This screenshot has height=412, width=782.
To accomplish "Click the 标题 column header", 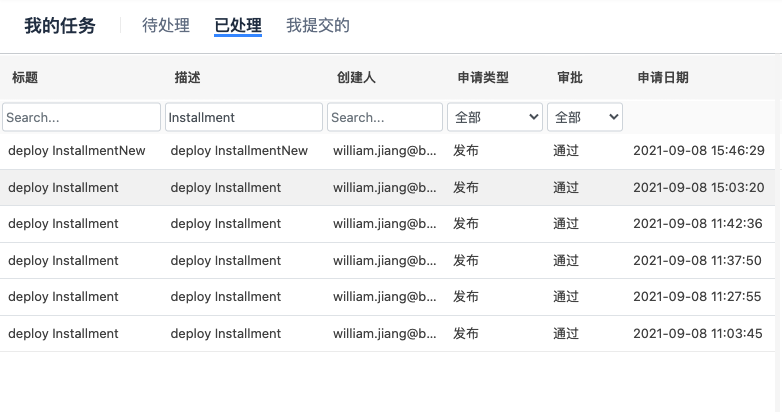I will coord(25,78).
